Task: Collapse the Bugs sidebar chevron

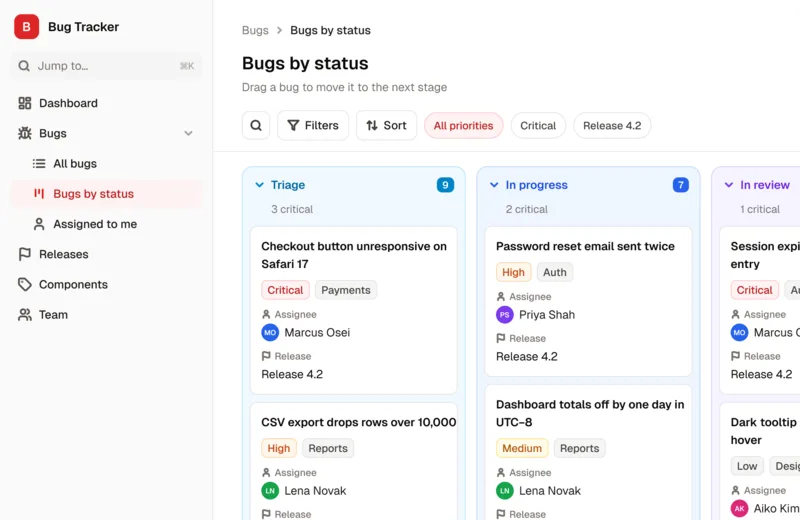Action: 188,133
